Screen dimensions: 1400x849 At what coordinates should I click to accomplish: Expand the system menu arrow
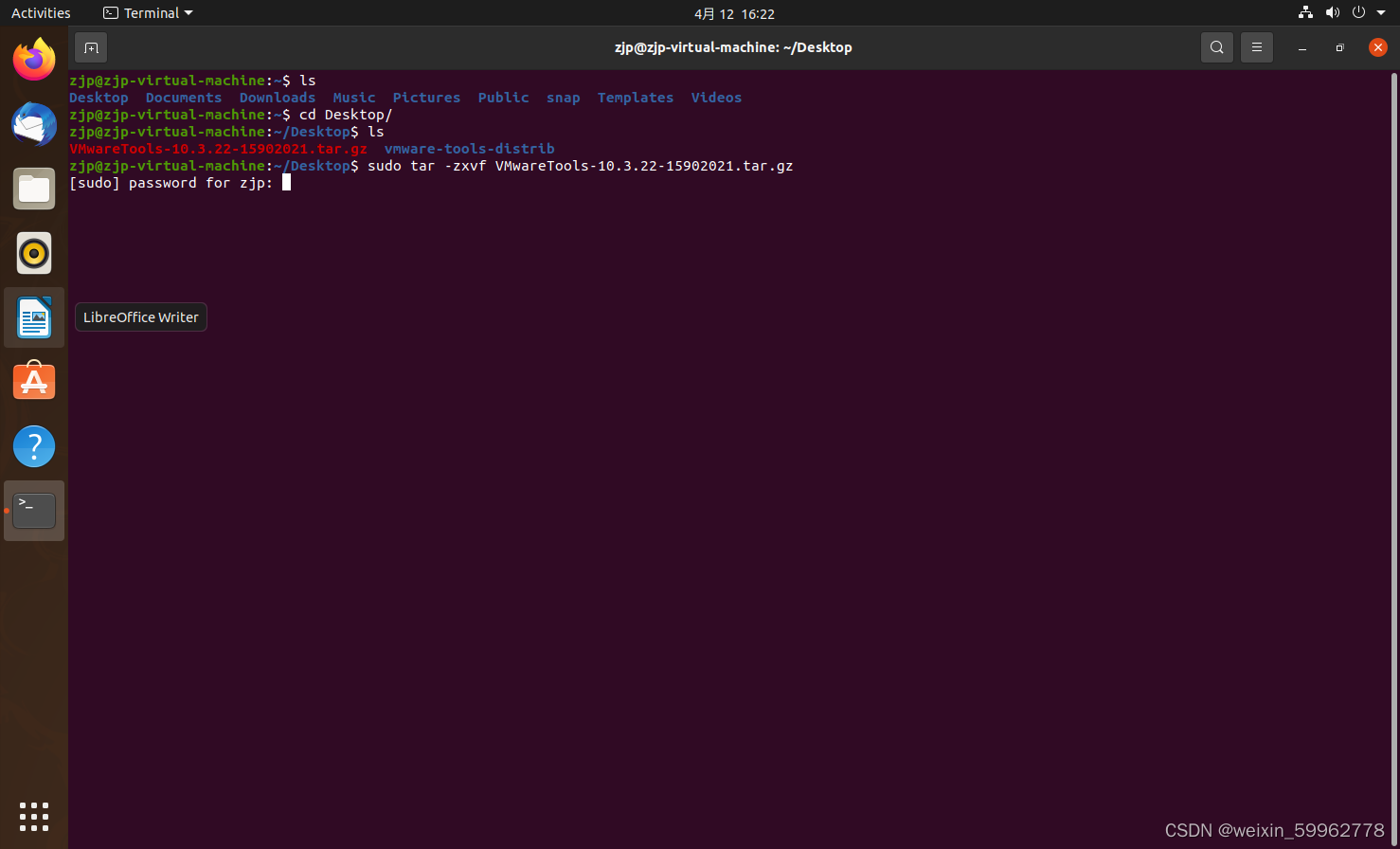pos(1381,13)
